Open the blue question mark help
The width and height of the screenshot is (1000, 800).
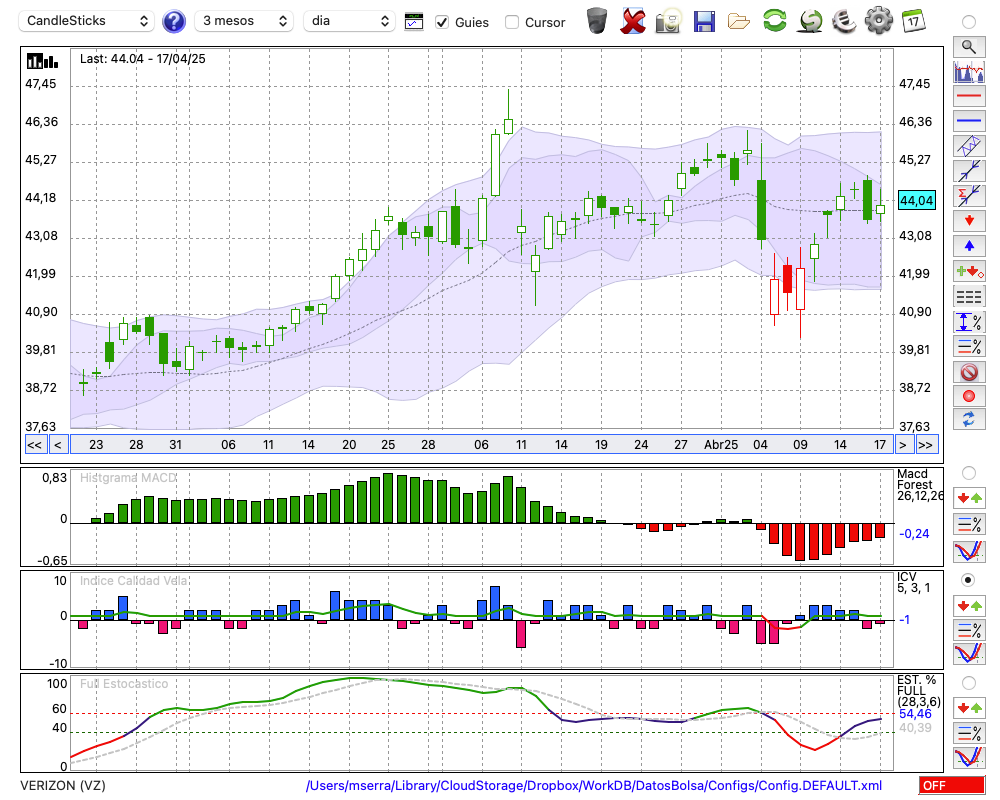point(173,22)
